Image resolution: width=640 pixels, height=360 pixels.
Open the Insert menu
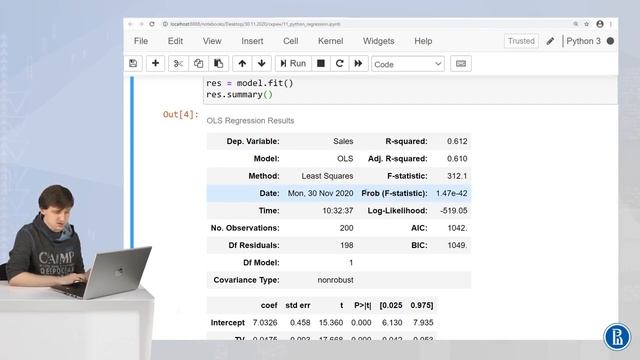[252, 41]
